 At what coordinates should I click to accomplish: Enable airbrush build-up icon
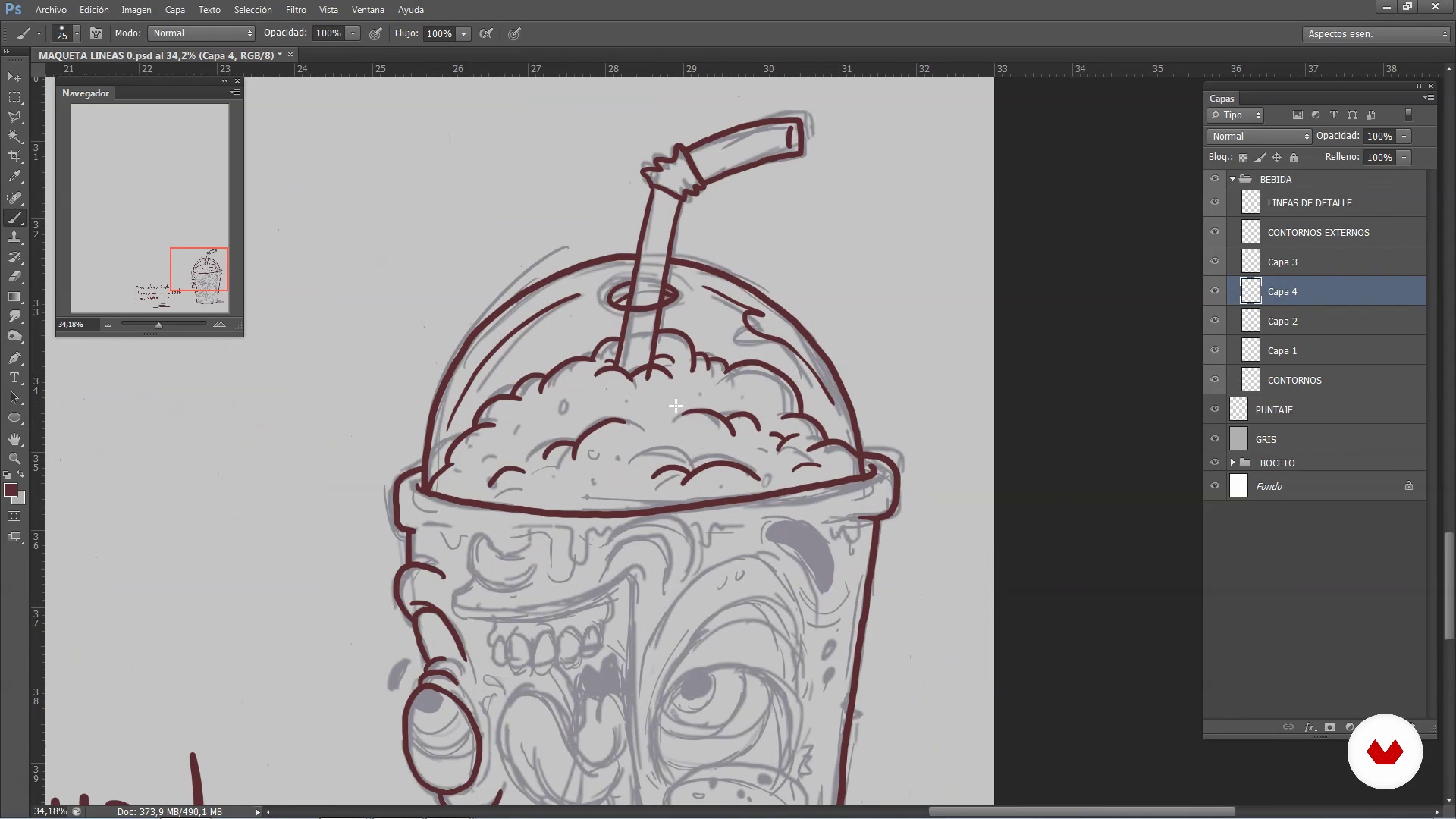pyautogui.click(x=486, y=33)
